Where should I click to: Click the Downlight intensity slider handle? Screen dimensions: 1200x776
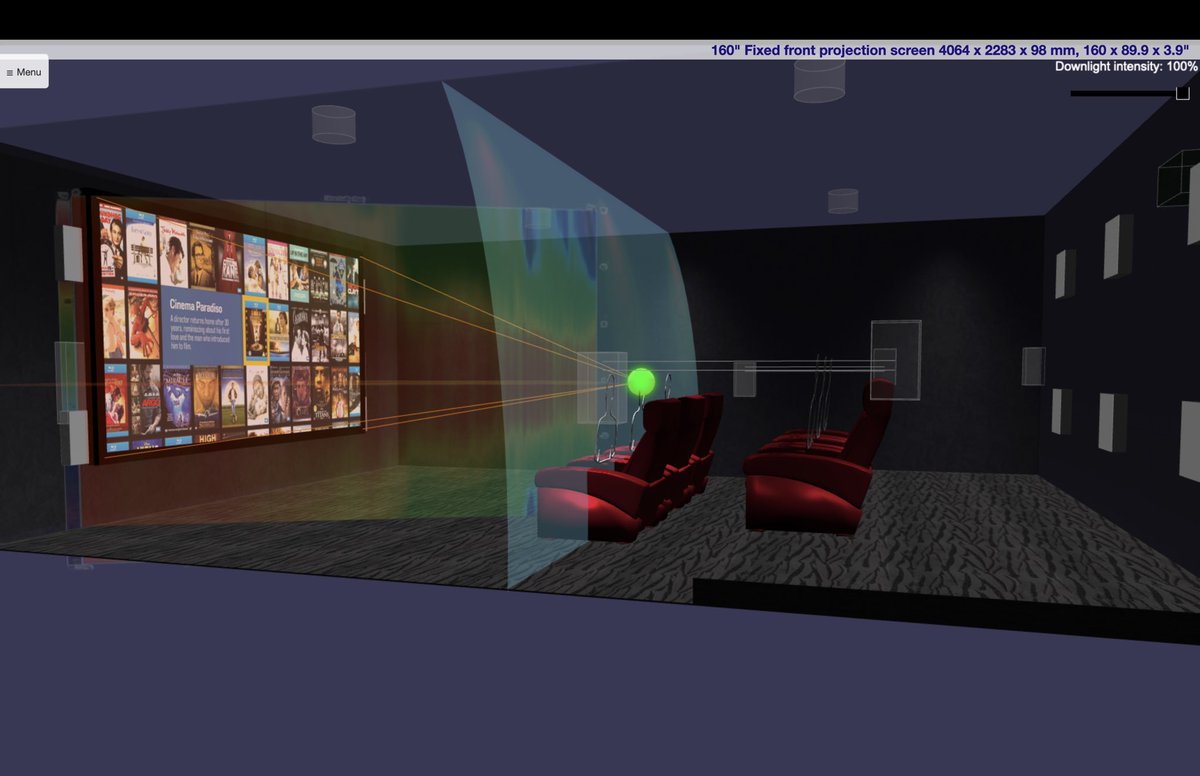point(1183,93)
